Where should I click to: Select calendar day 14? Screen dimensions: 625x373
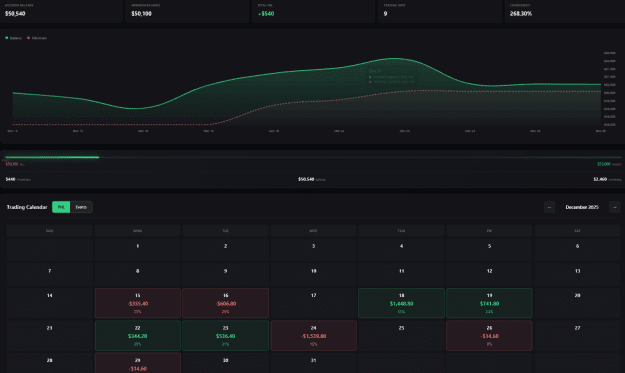[49, 303]
